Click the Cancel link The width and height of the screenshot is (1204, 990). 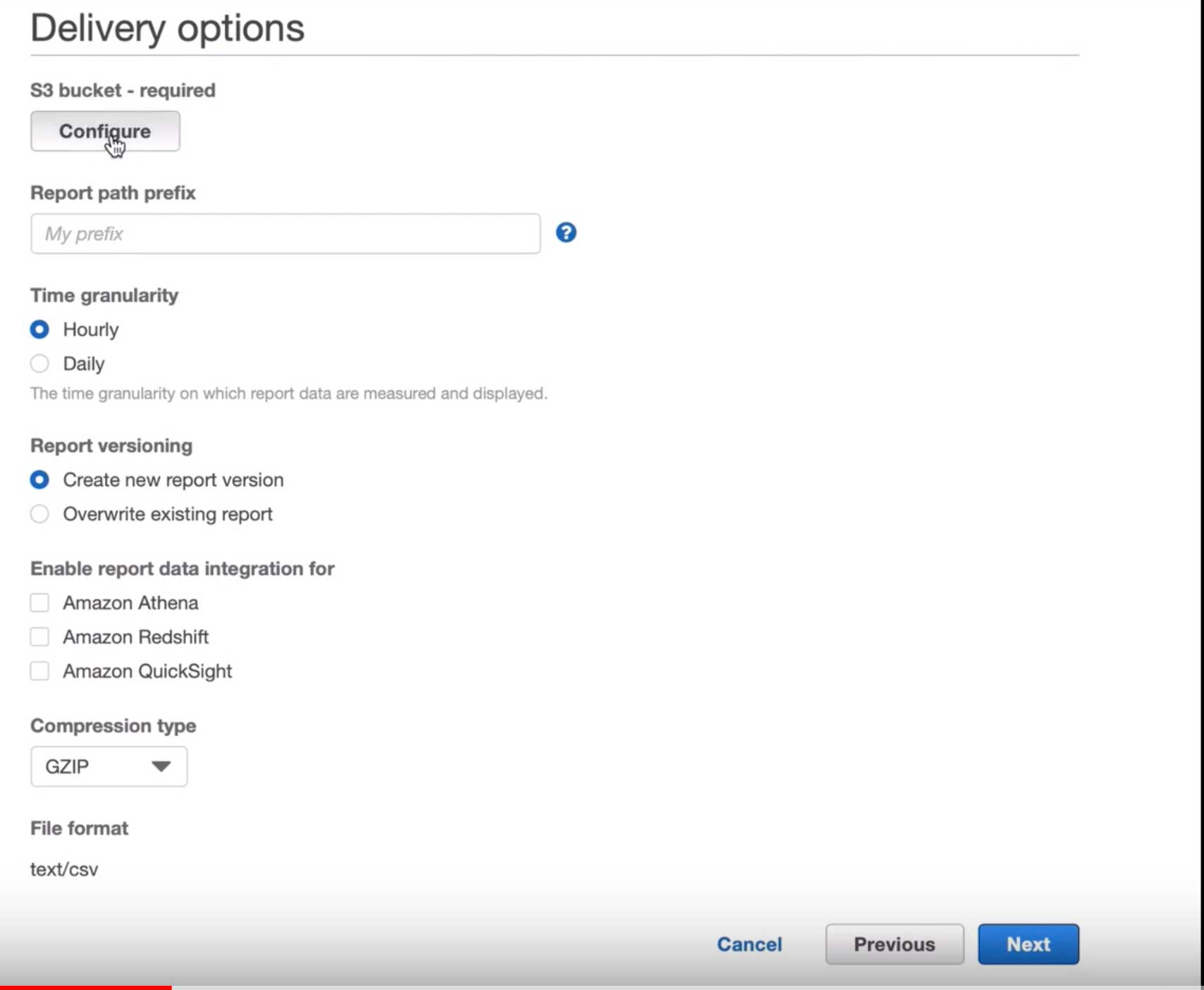749,944
